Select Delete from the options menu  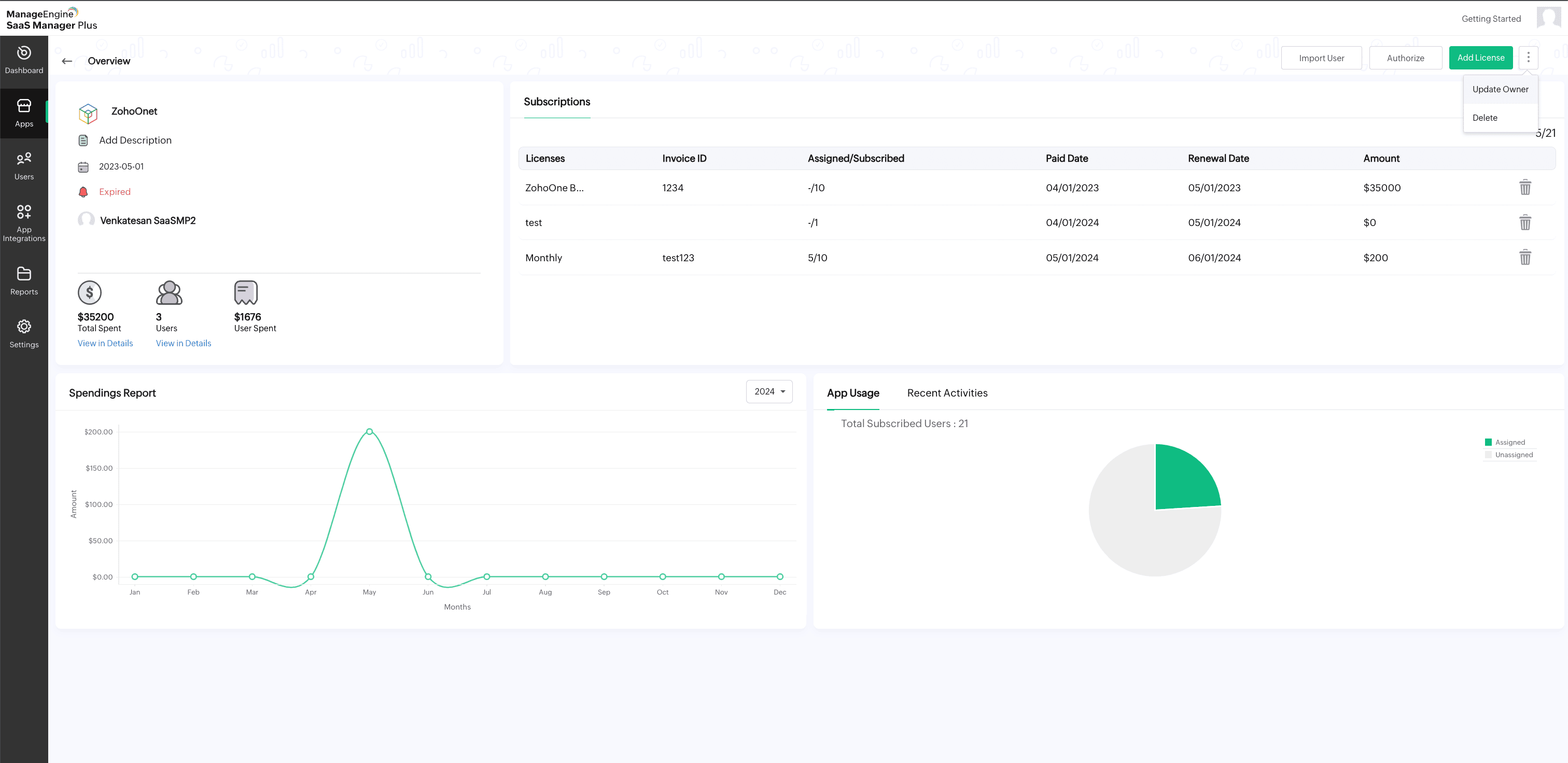pyautogui.click(x=1485, y=118)
